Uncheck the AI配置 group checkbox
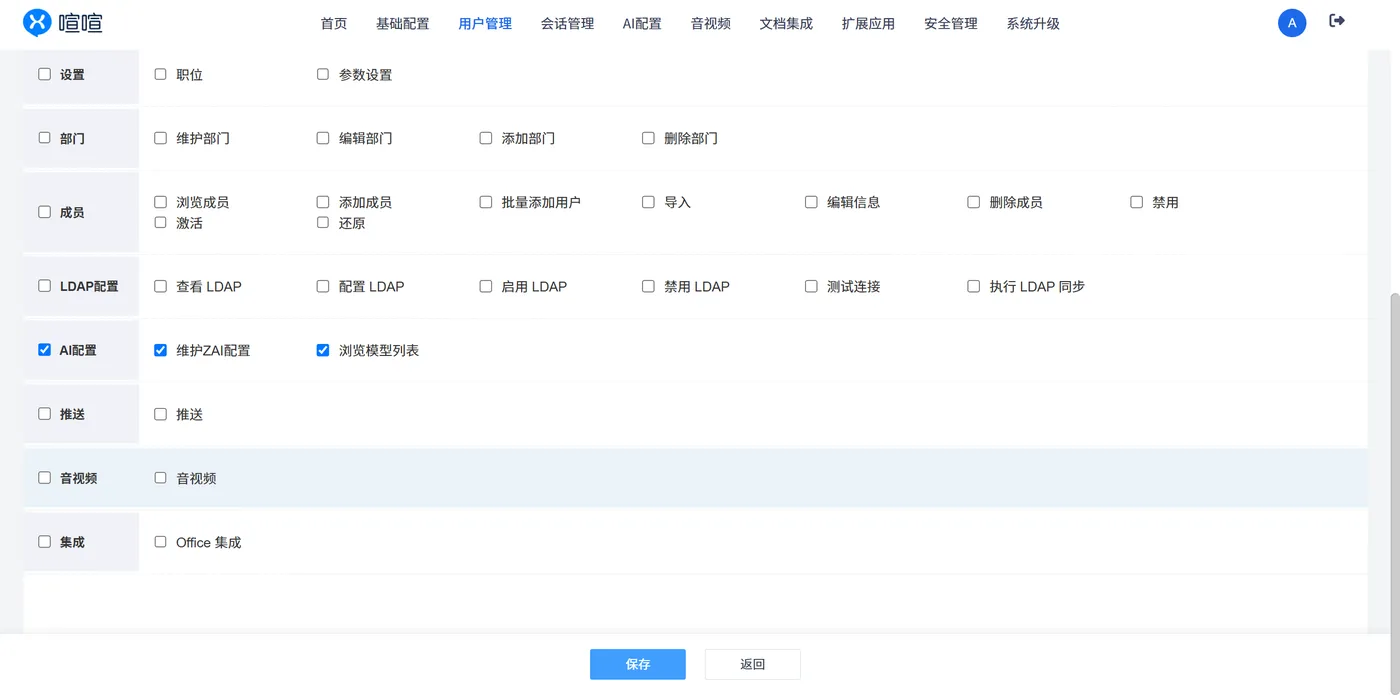This screenshot has height=695, width=1400. (44, 350)
